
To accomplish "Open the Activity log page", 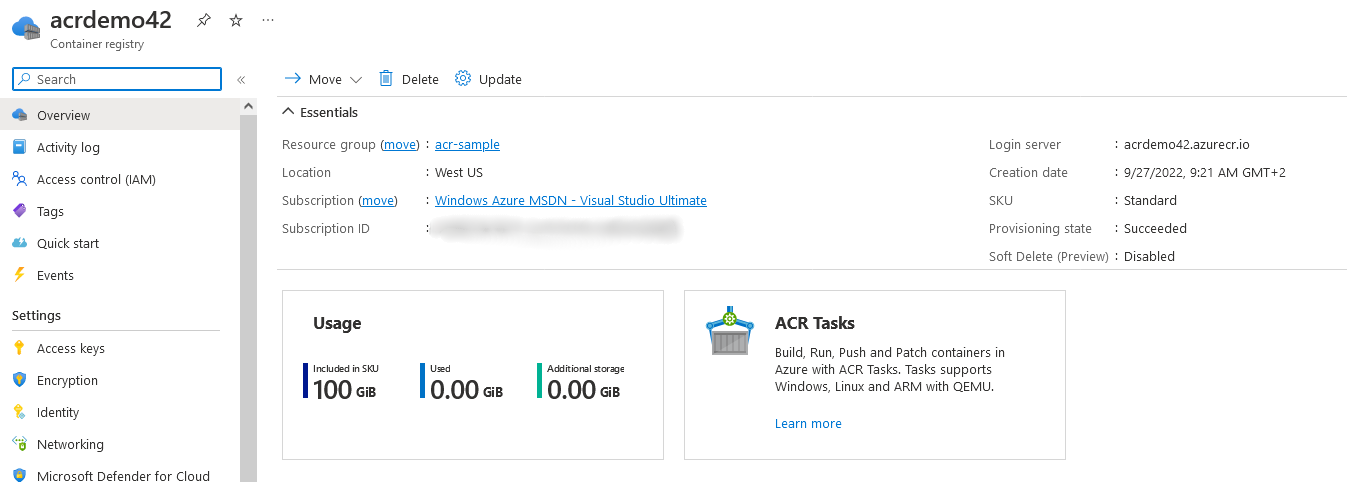I will click(x=120, y=147).
